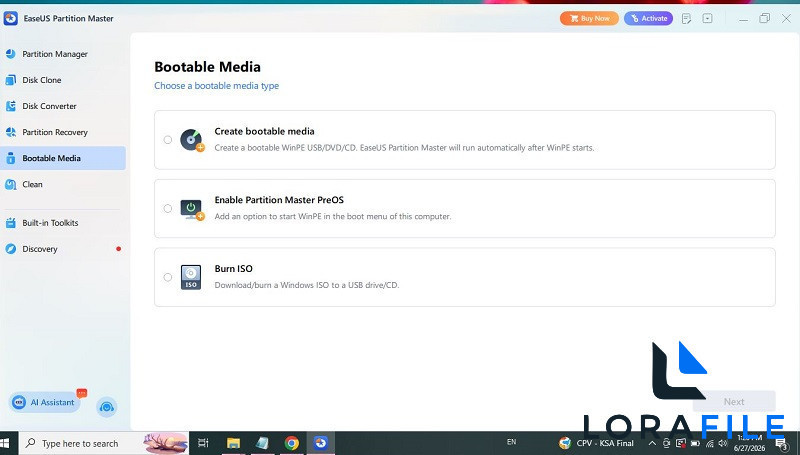This screenshot has height=455, width=800.
Task: Click the Meet Now camera tray icon
Action: [666, 443]
